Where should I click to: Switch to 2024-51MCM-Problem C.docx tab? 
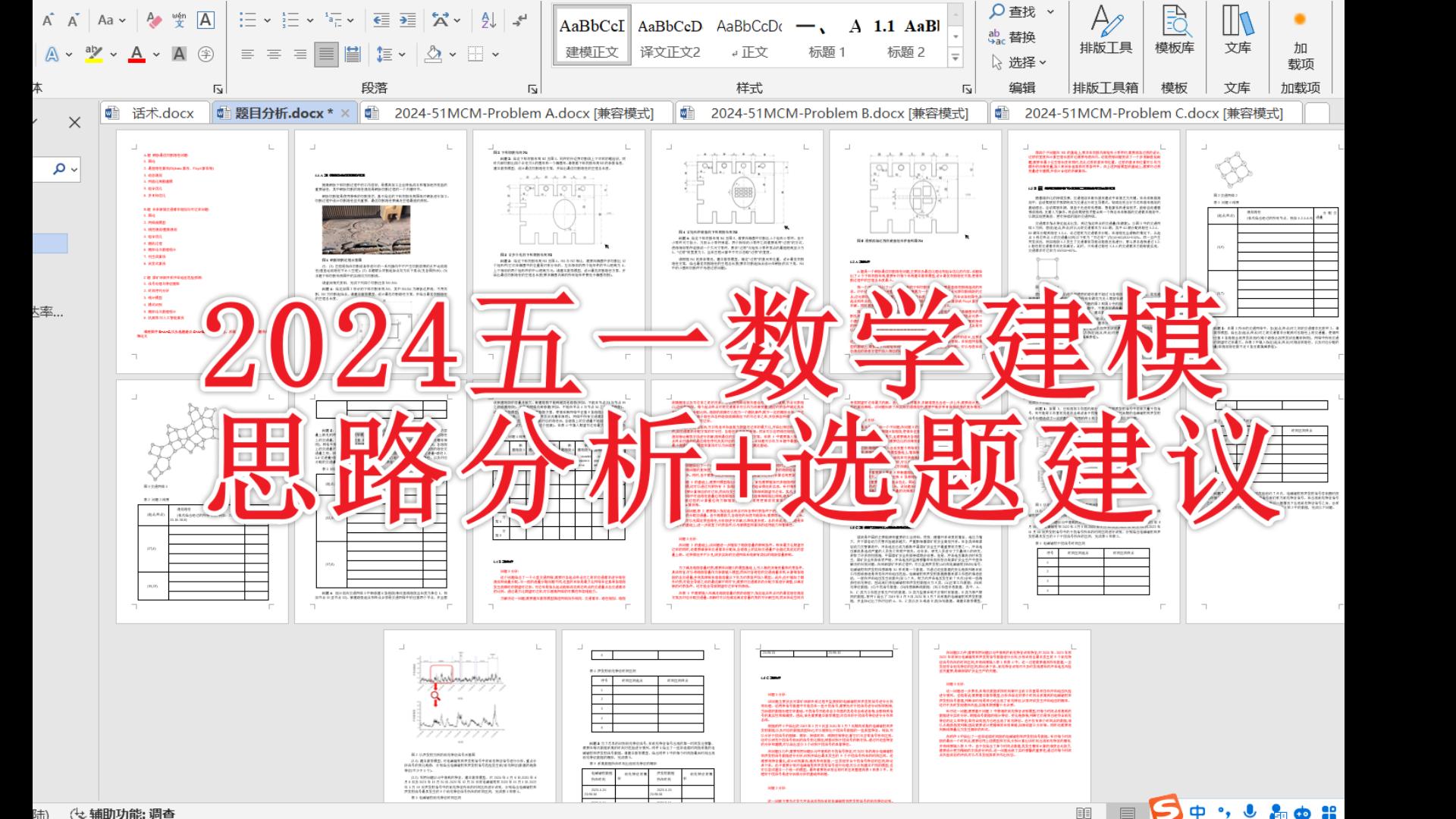pos(1147,113)
